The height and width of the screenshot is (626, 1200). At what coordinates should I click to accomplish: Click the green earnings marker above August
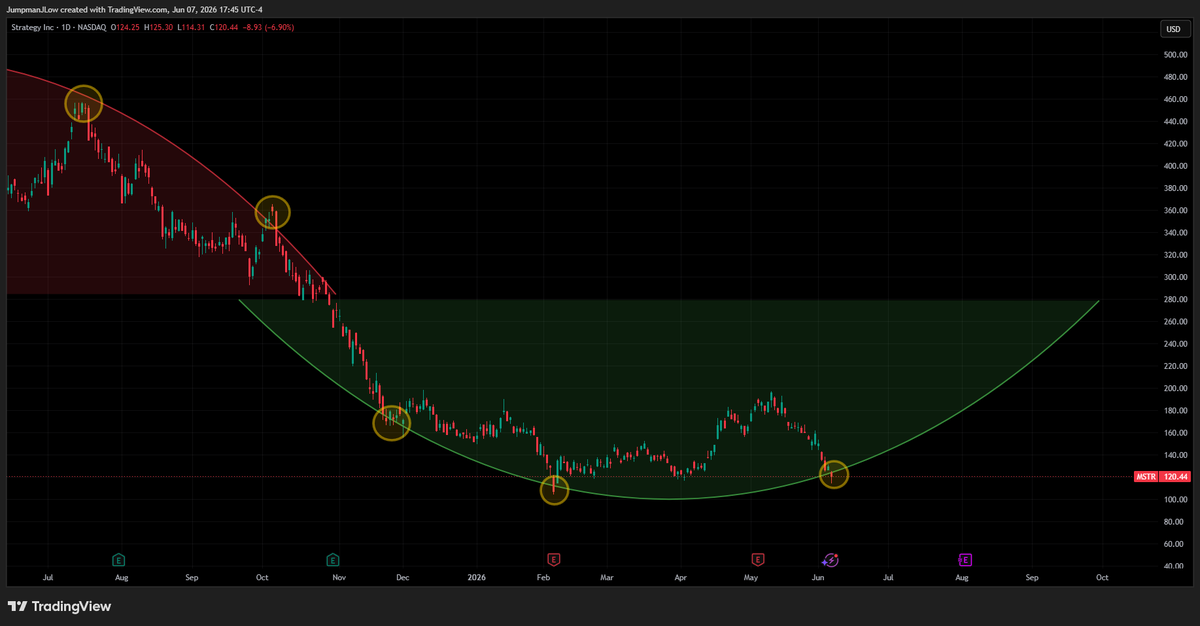click(119, 559)
